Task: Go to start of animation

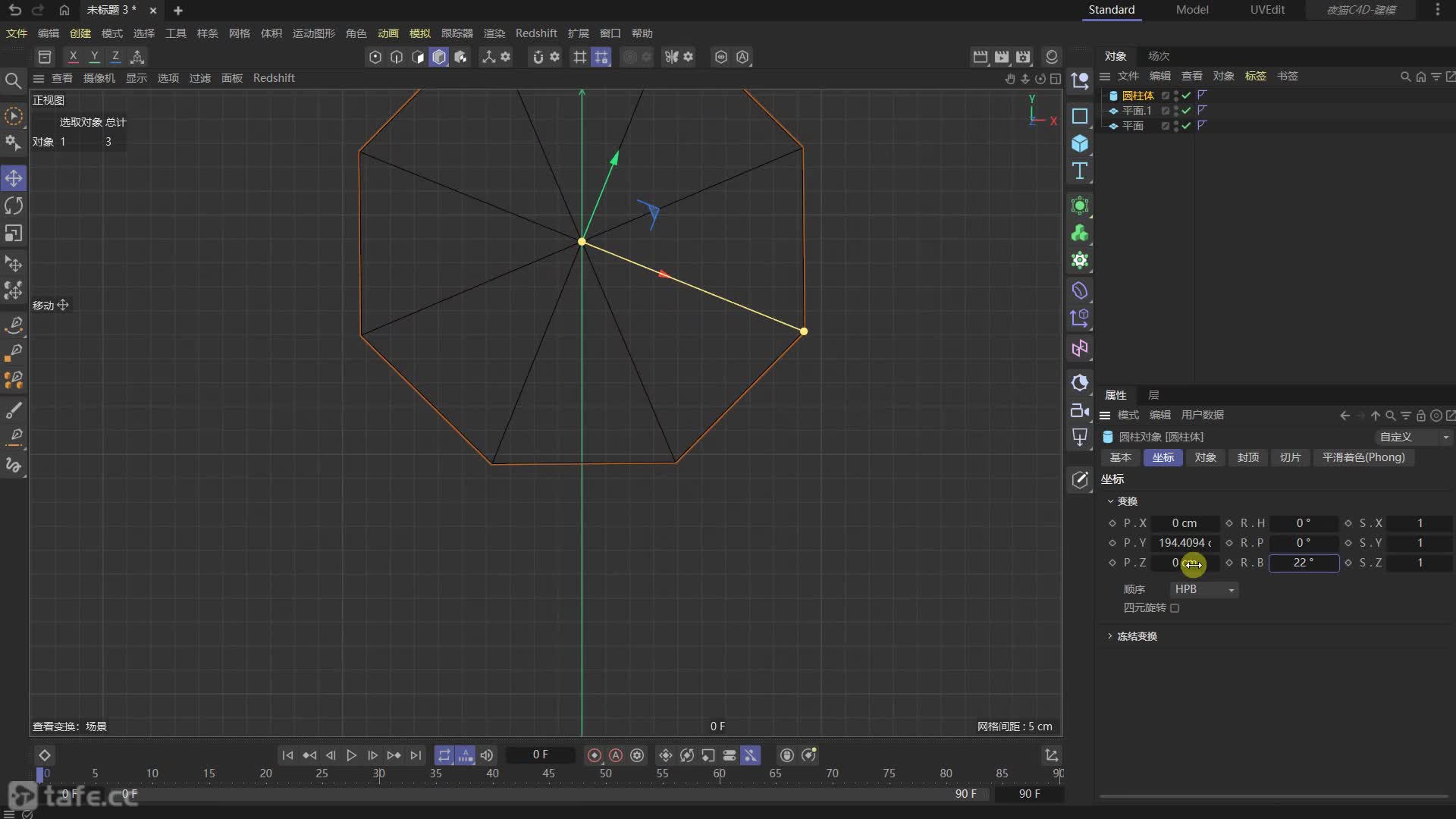Action: (x=287, y=755)
